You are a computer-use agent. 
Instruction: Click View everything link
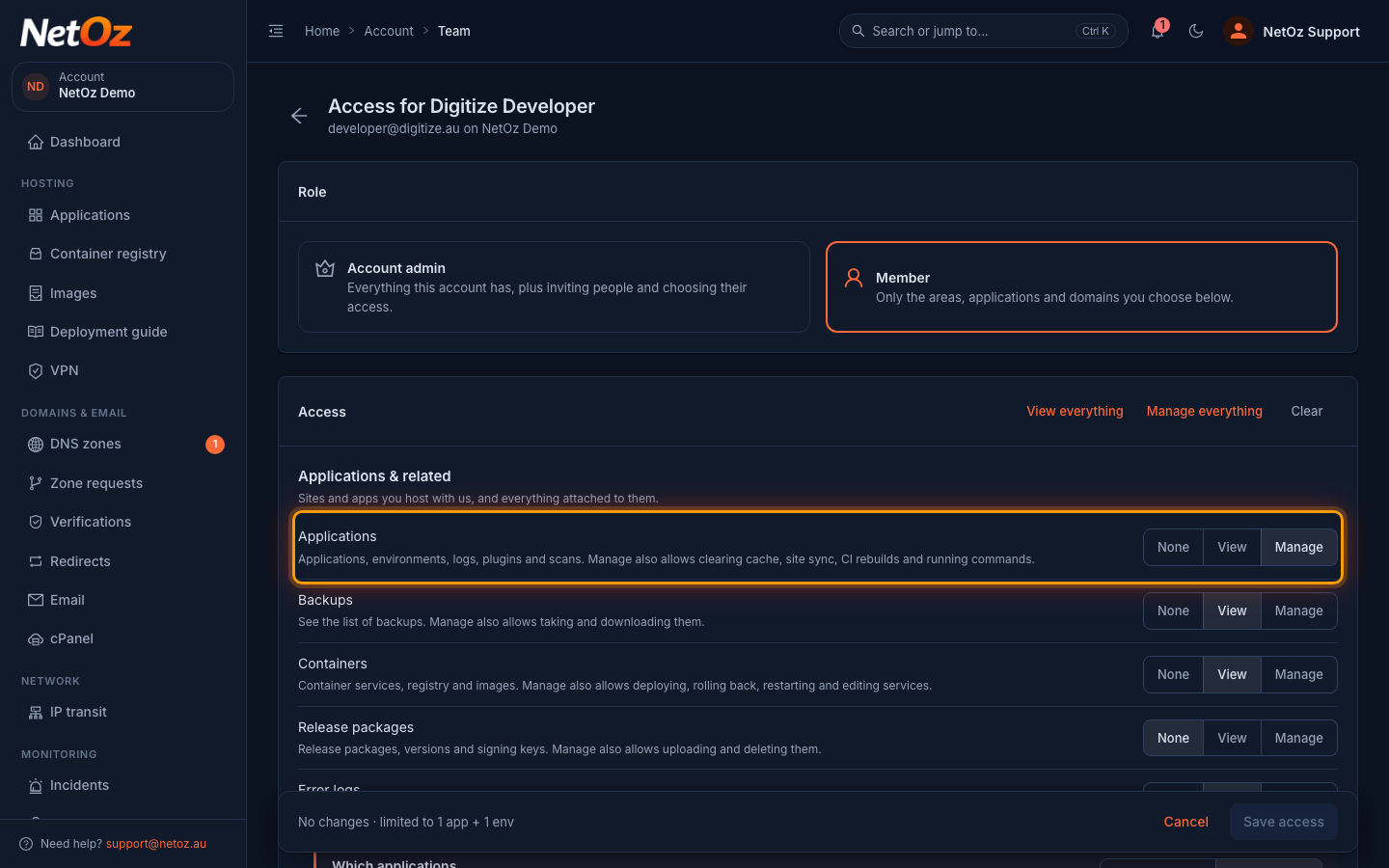click(x=1075, y=411)
